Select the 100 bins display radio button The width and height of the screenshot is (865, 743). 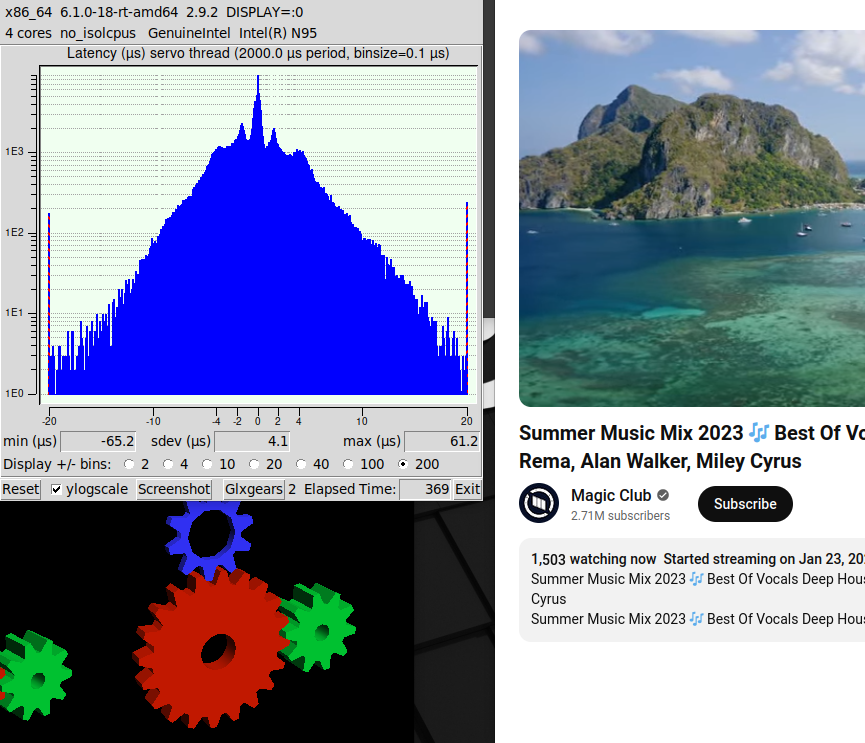[x=348, y=464]
